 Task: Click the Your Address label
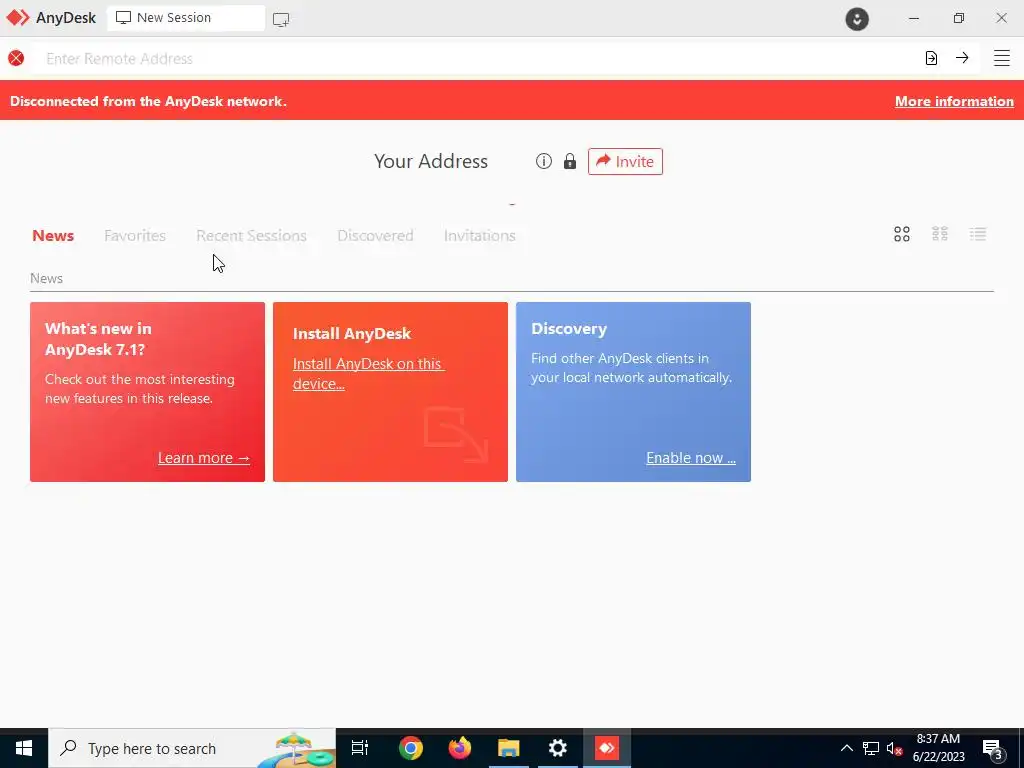pyautogui.click(x=430, y=161)
